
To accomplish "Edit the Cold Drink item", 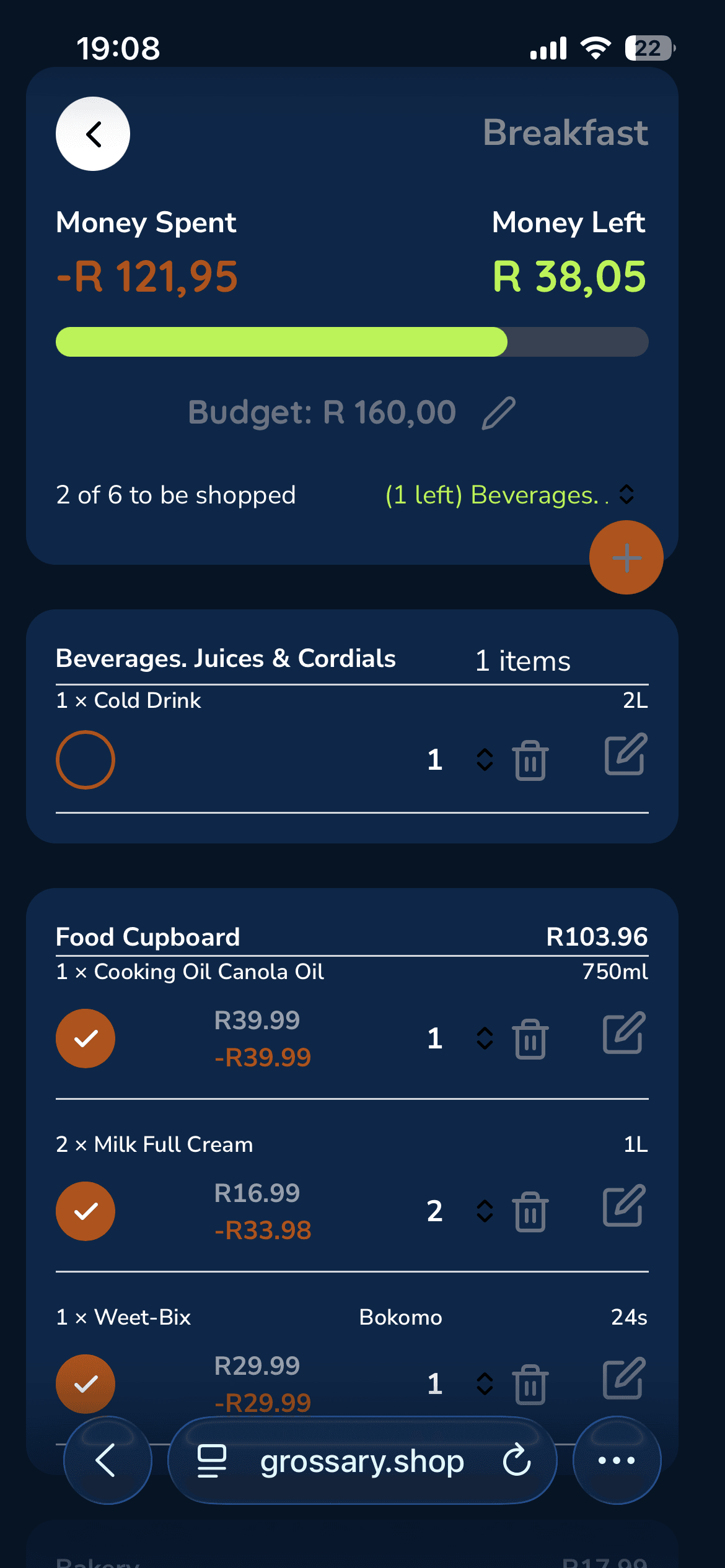I will (x=625, y=754).
